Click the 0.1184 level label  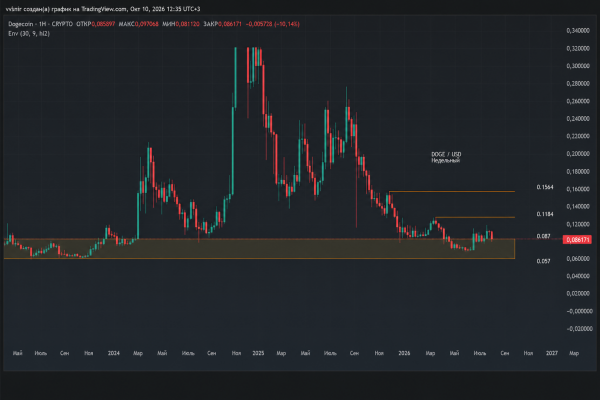click(545, 214)
